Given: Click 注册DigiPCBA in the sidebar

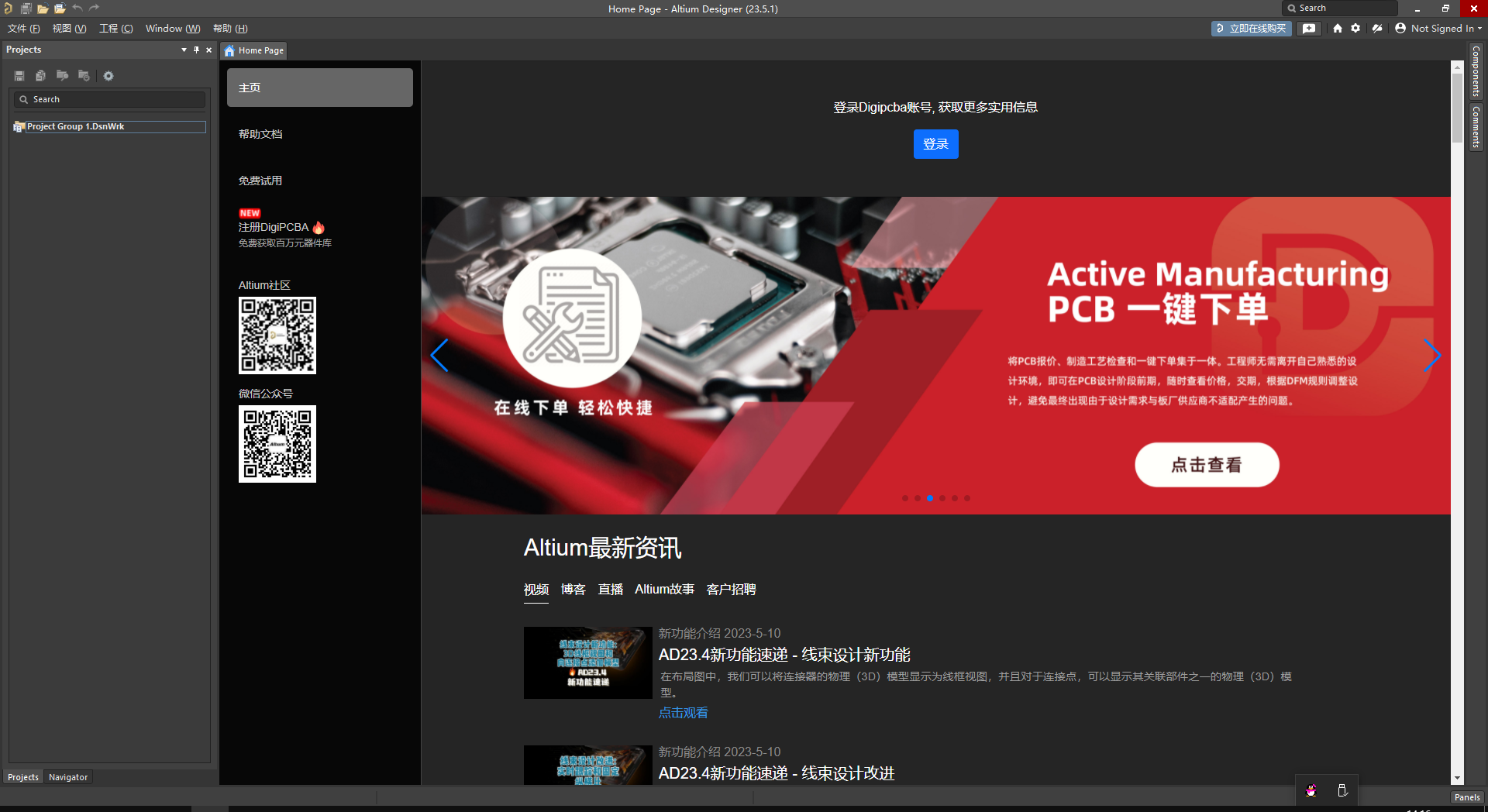Looking at the screenshot, I should [x=274, y=227].
